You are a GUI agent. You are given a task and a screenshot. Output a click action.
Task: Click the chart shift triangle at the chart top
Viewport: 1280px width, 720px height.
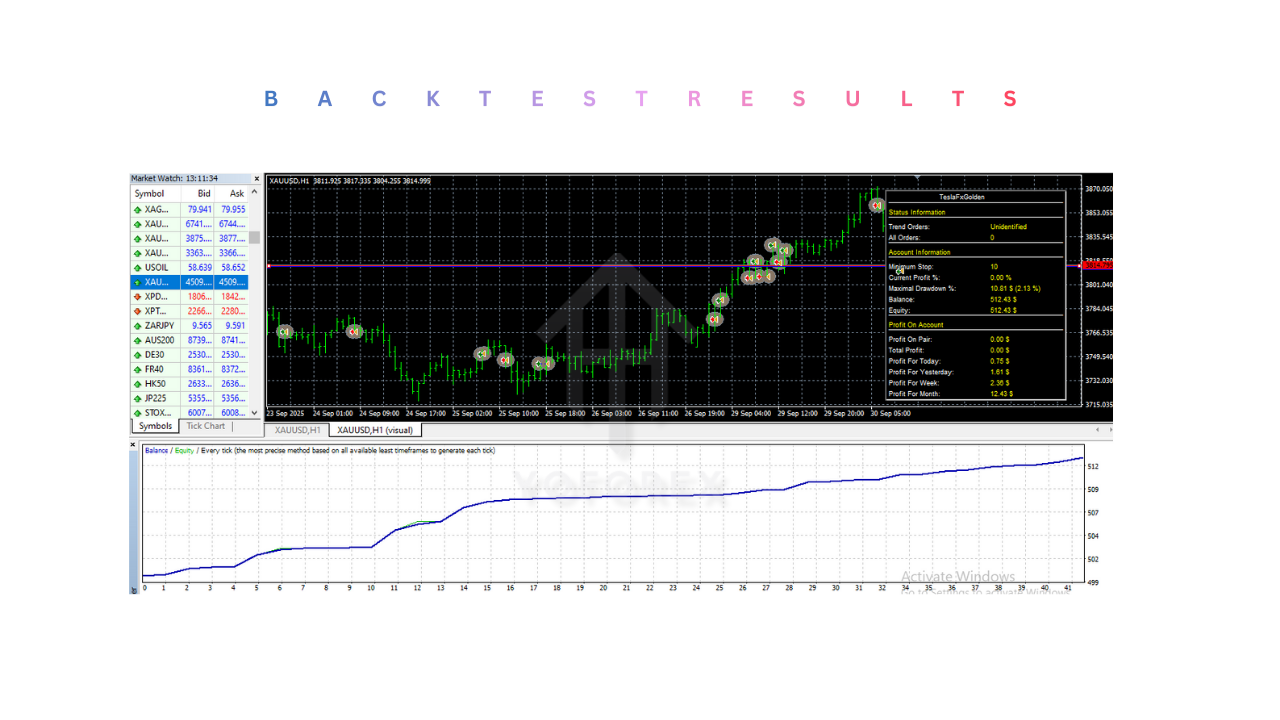(x=917, y=179)
